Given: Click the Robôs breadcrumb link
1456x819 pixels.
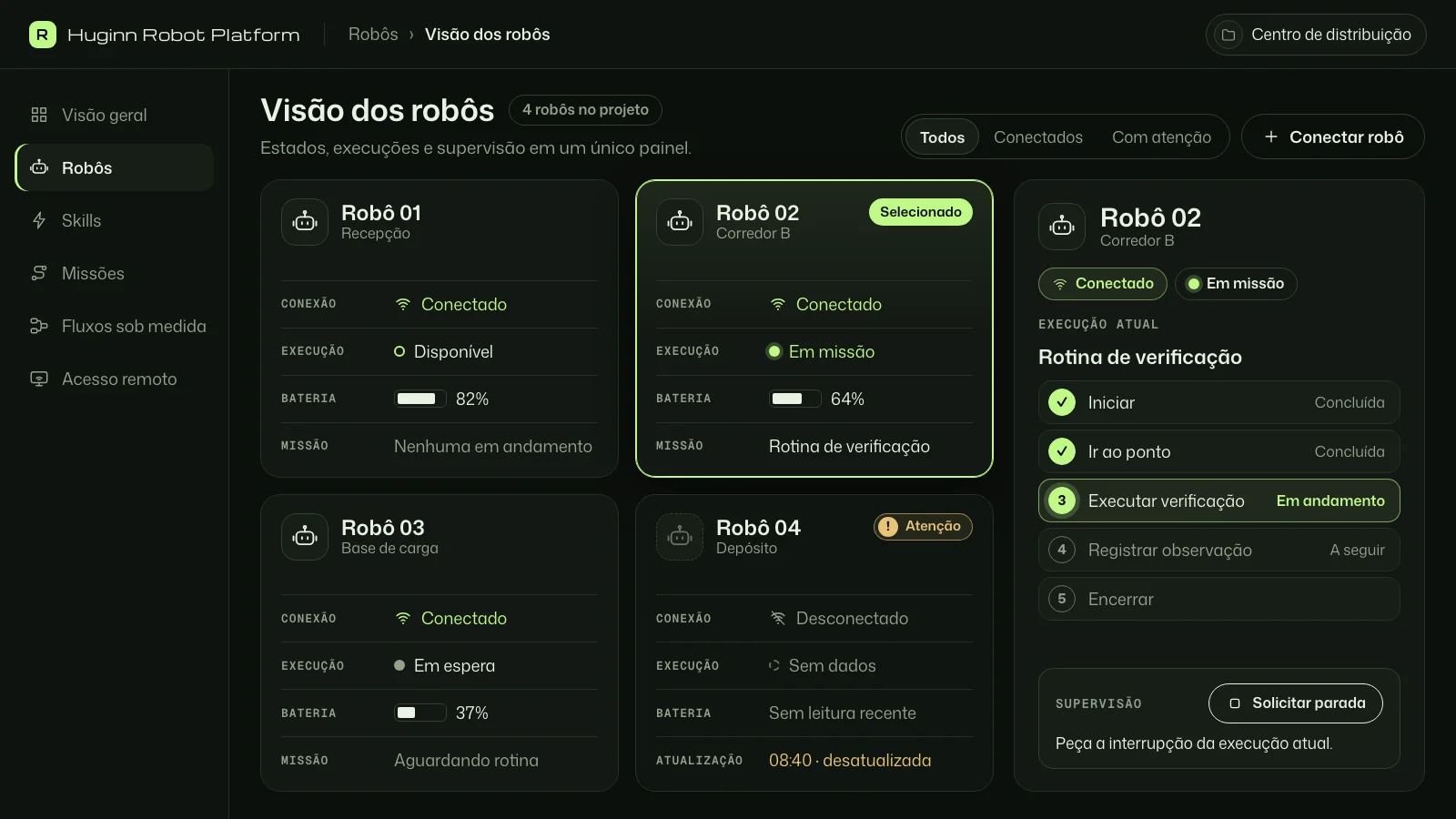Looking at the screenshot, I should pos(373,35).
